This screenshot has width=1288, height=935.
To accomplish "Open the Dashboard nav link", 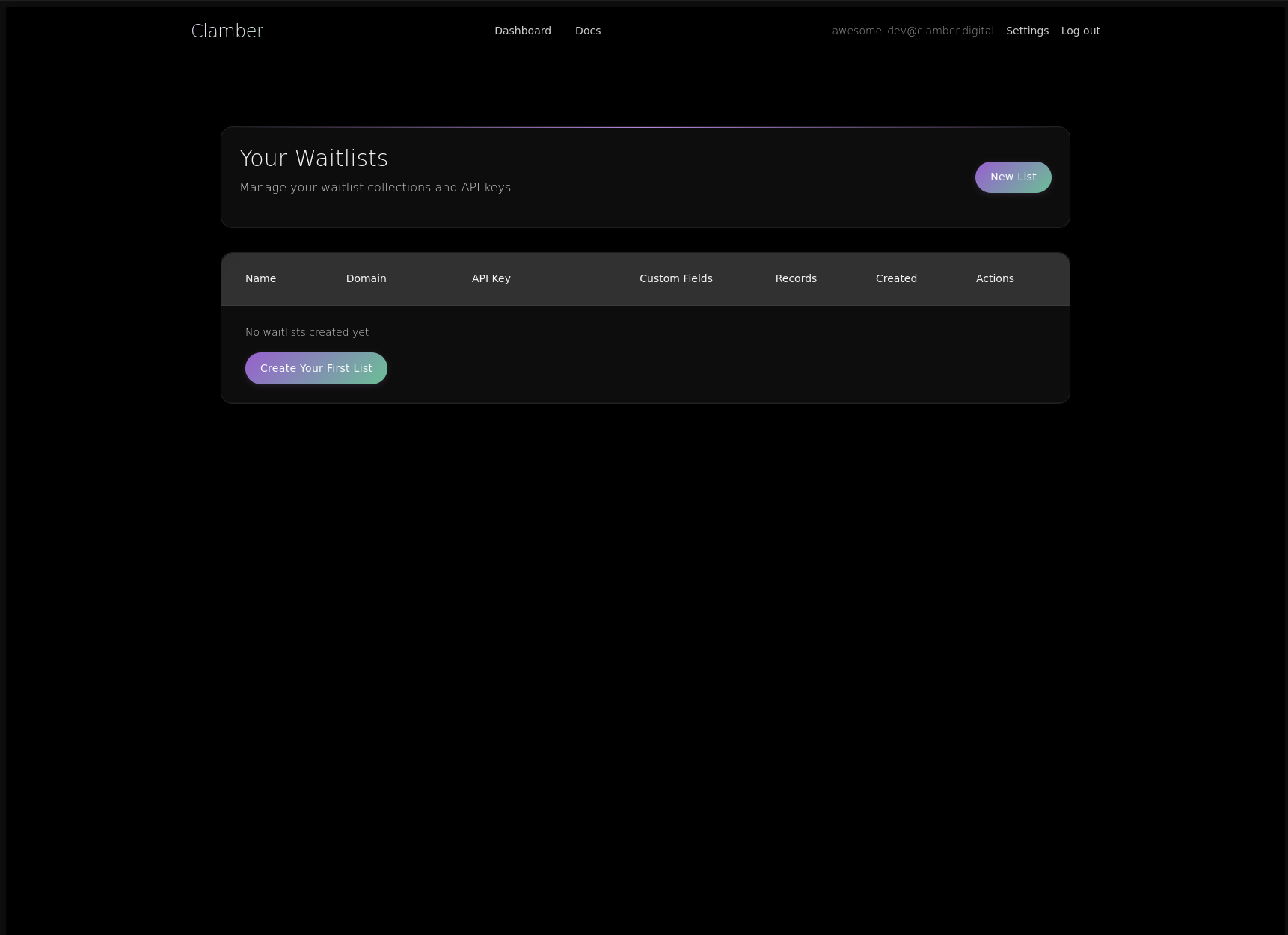I will click(x=522, y=31).
